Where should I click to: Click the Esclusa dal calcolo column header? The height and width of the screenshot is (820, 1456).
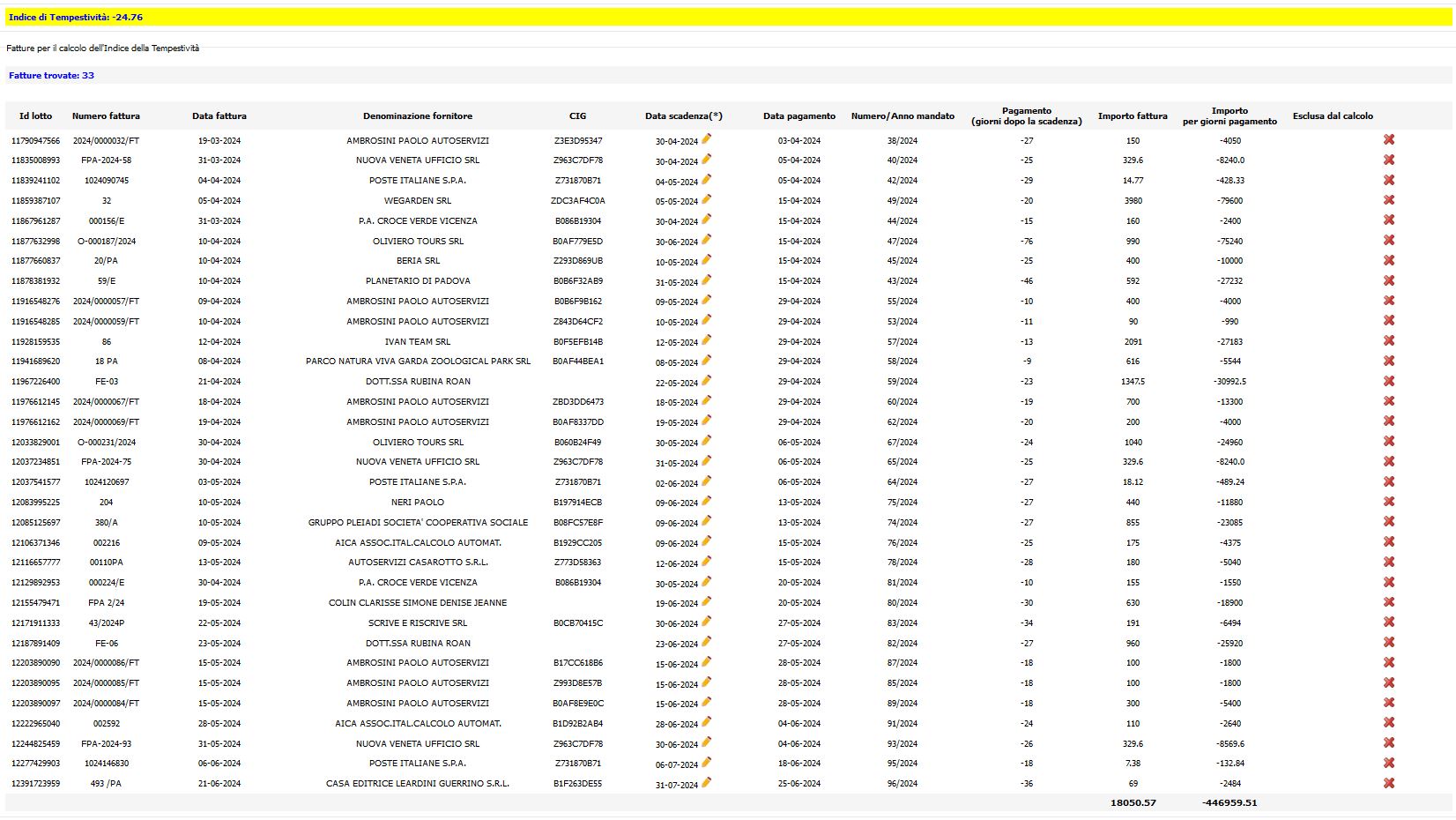click(1332, 116)
